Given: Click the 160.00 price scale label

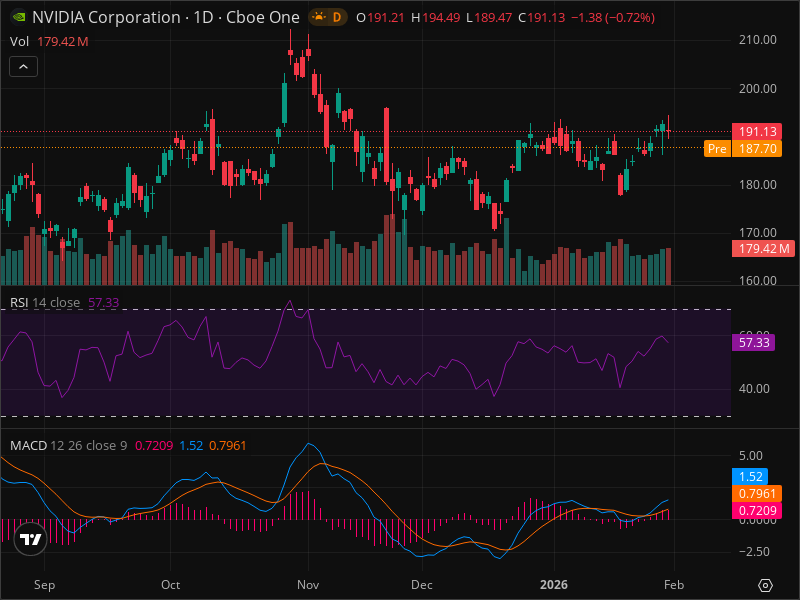Looking at the screenshot, I should point(758,281).
